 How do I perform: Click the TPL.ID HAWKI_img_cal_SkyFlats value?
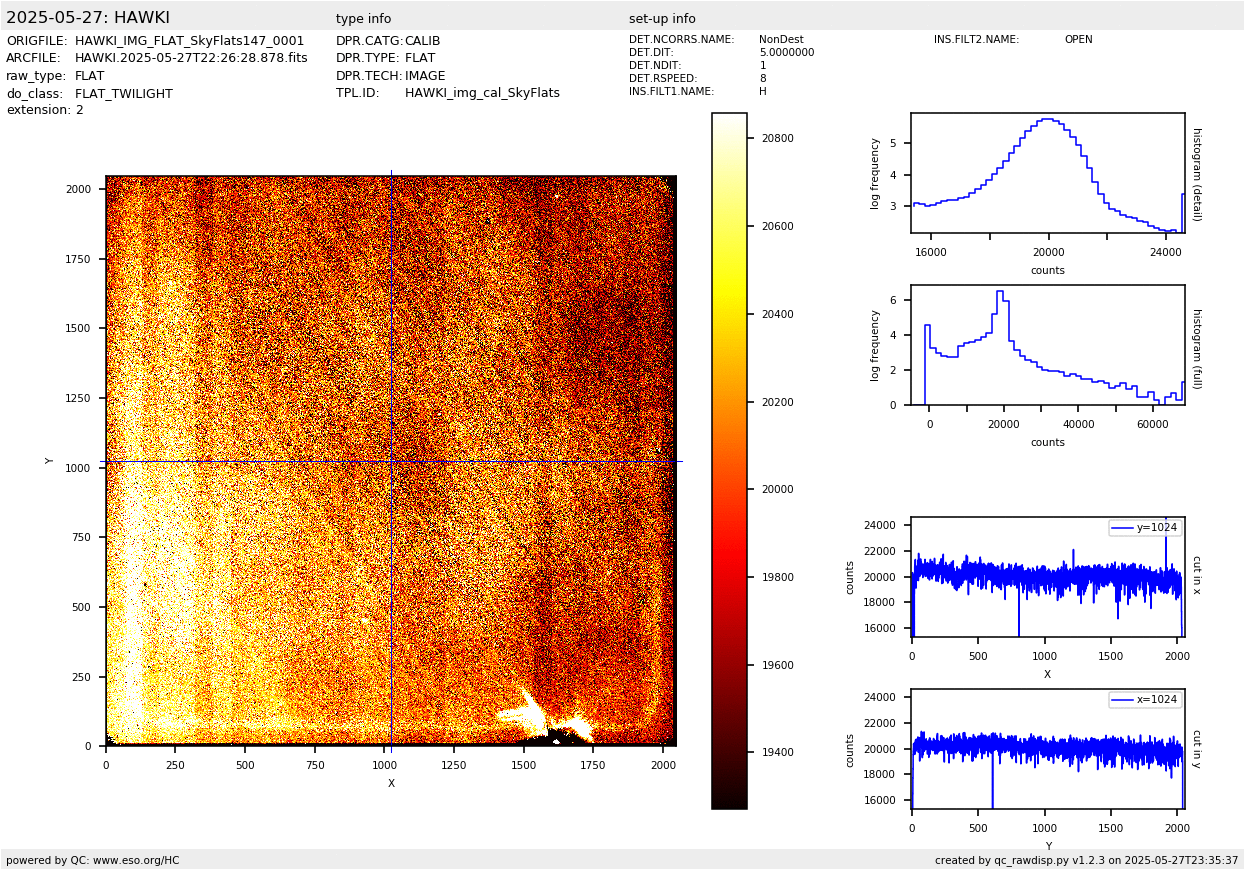pyautogui.click(x=482, y=93)
